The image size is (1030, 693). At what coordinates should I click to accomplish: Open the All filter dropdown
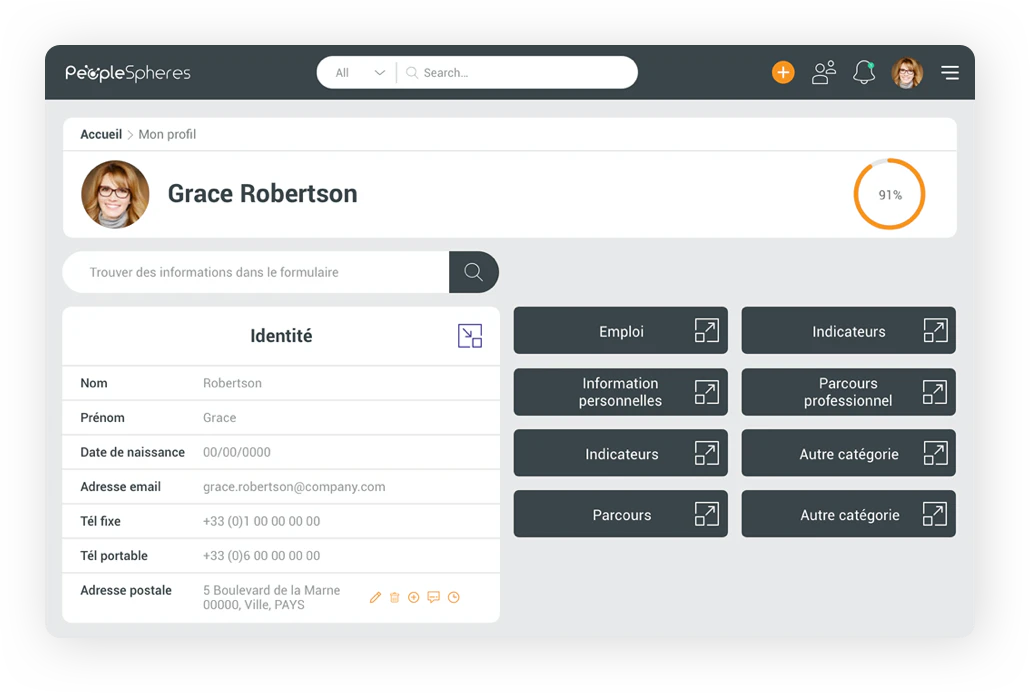pos(359,72)
